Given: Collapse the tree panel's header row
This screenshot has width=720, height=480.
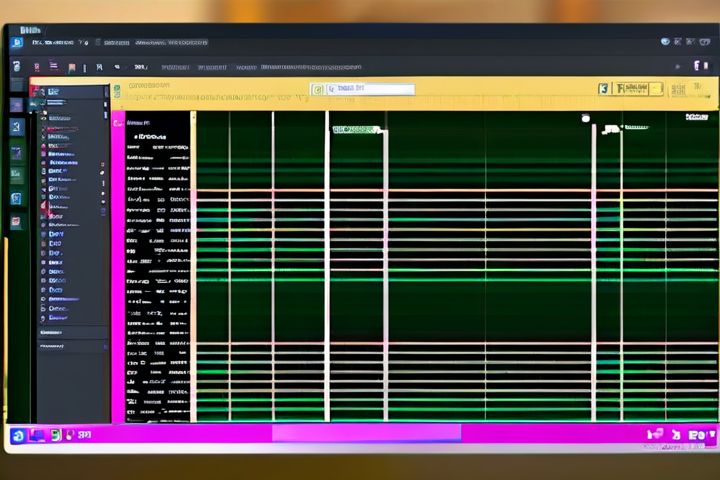Looking at the screenshot, I should tap(50, 91).
